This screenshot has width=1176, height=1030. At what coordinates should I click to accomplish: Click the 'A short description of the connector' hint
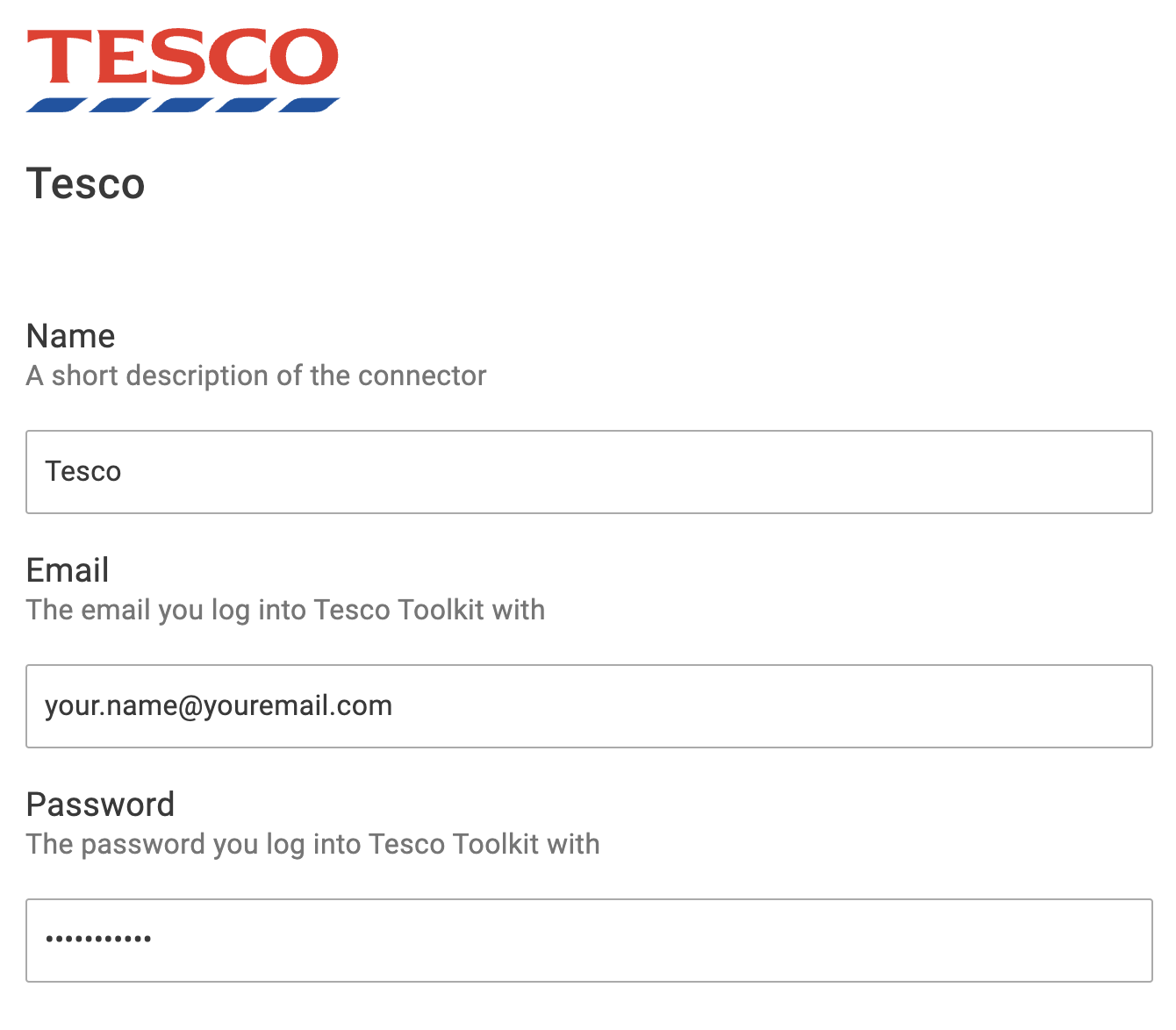256,376
